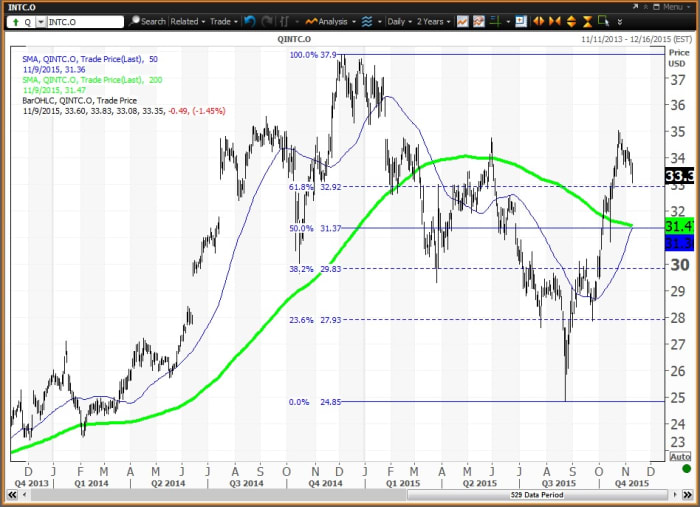Click the toolbar overflow double-chevron

(x=620, y=21)
